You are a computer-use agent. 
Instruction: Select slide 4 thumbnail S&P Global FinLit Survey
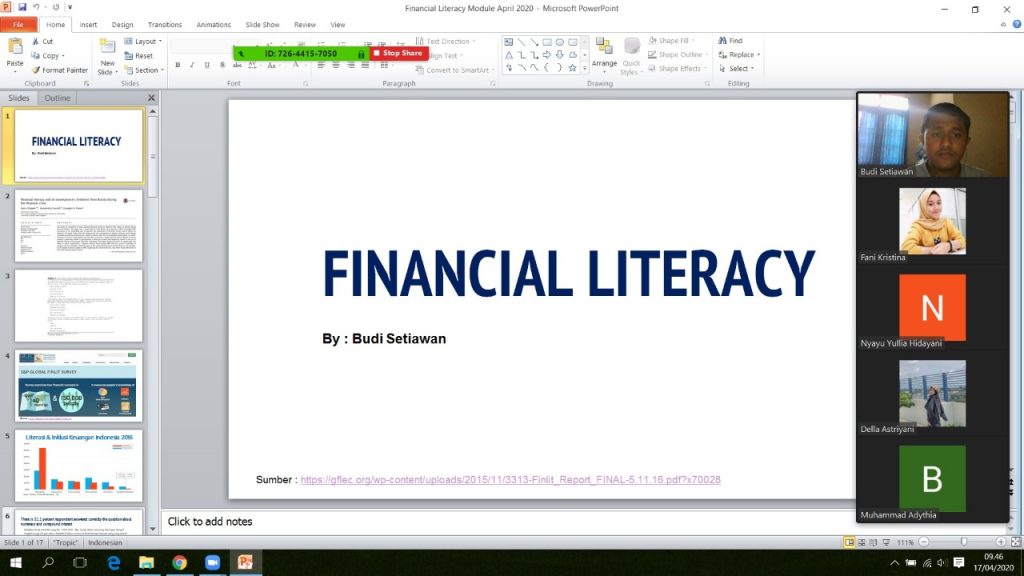(78, 385)
